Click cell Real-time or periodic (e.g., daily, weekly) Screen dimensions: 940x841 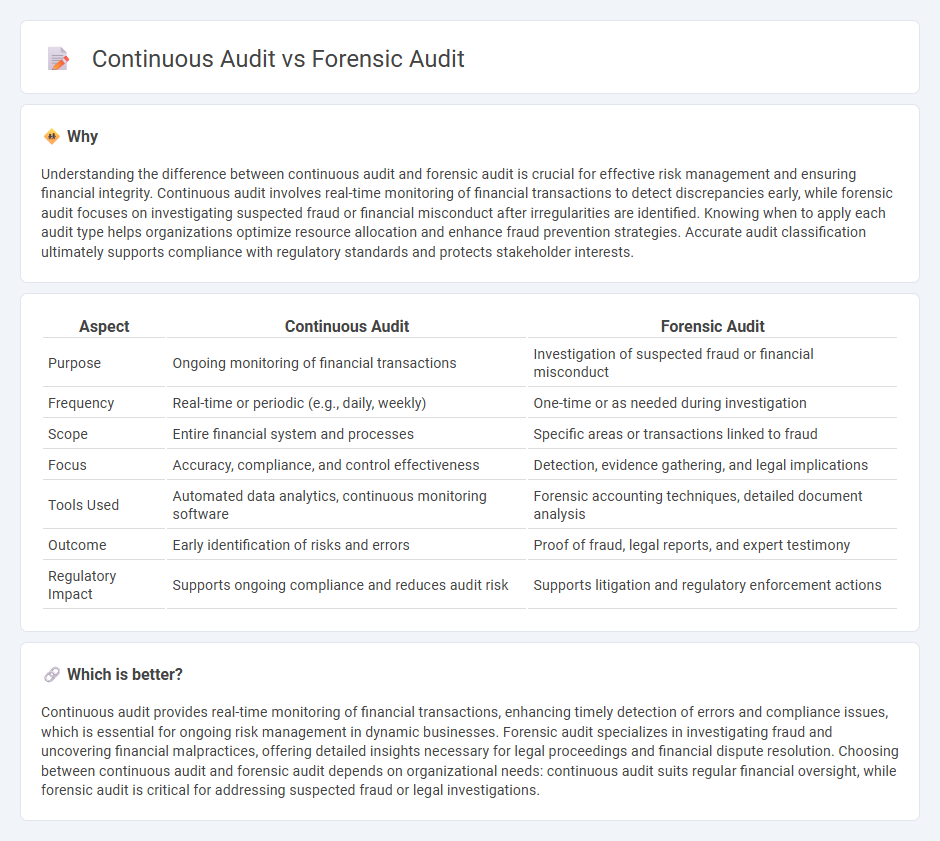(x=347, y=403)
